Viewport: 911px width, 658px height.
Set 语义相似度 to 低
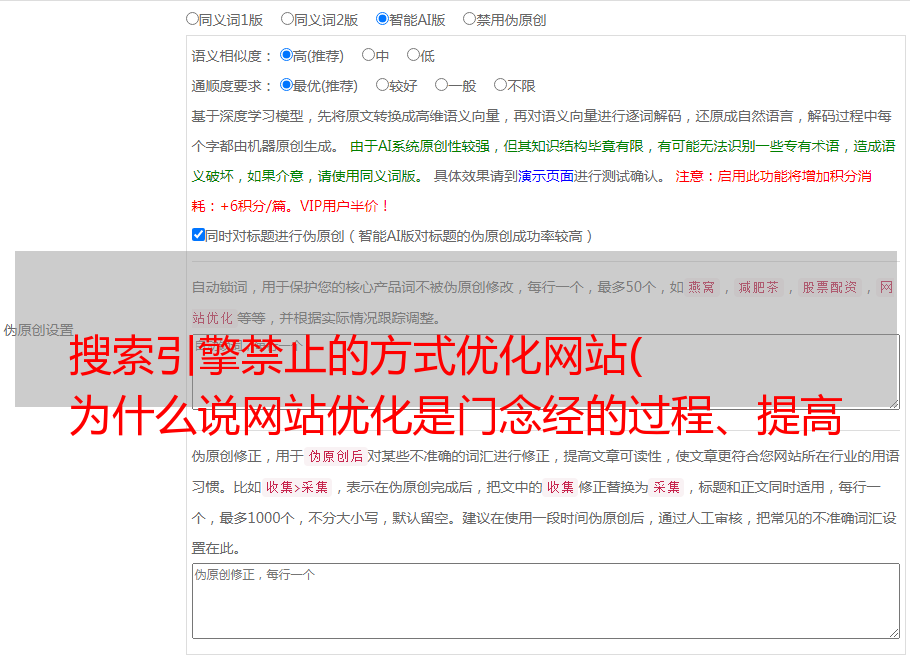(x=413, y=55)
